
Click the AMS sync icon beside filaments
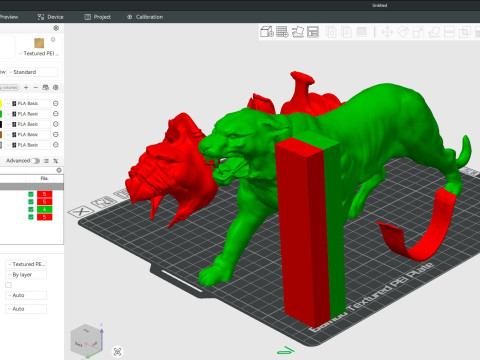pos(45,87)
